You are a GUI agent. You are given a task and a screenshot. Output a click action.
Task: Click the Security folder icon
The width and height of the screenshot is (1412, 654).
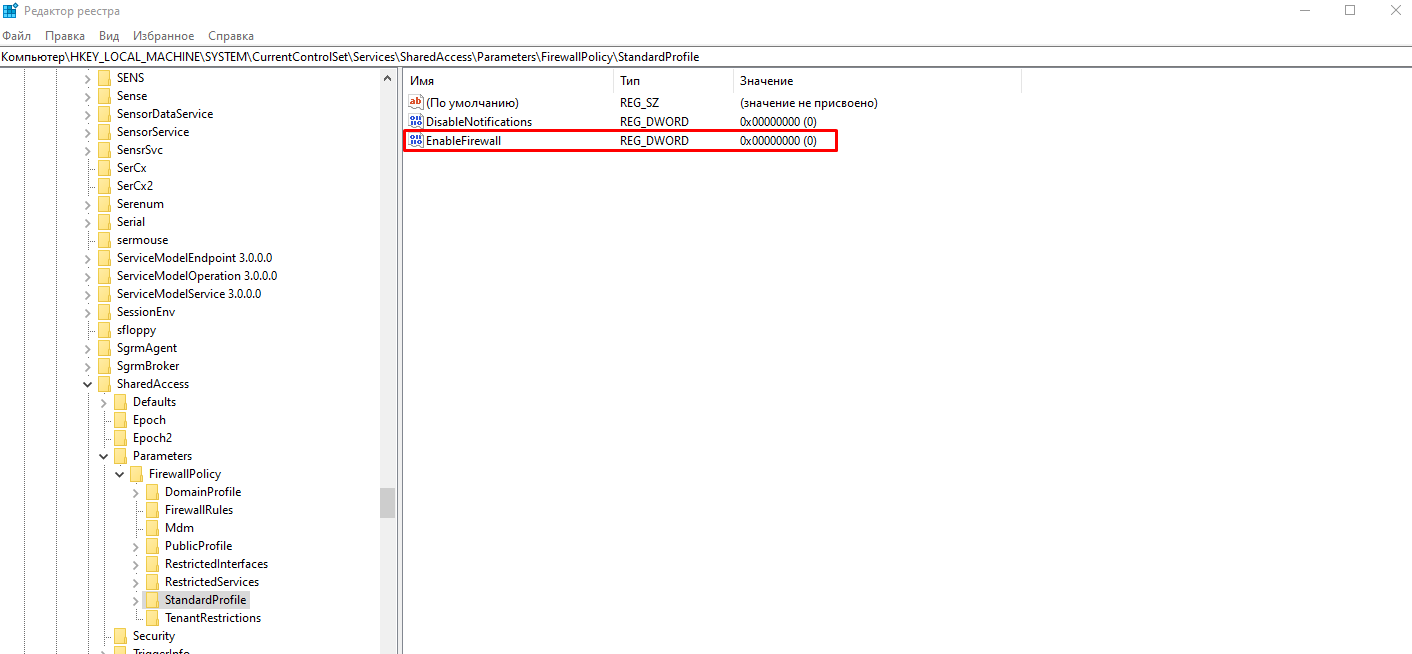pyautogui.click(x=120, y=636)
